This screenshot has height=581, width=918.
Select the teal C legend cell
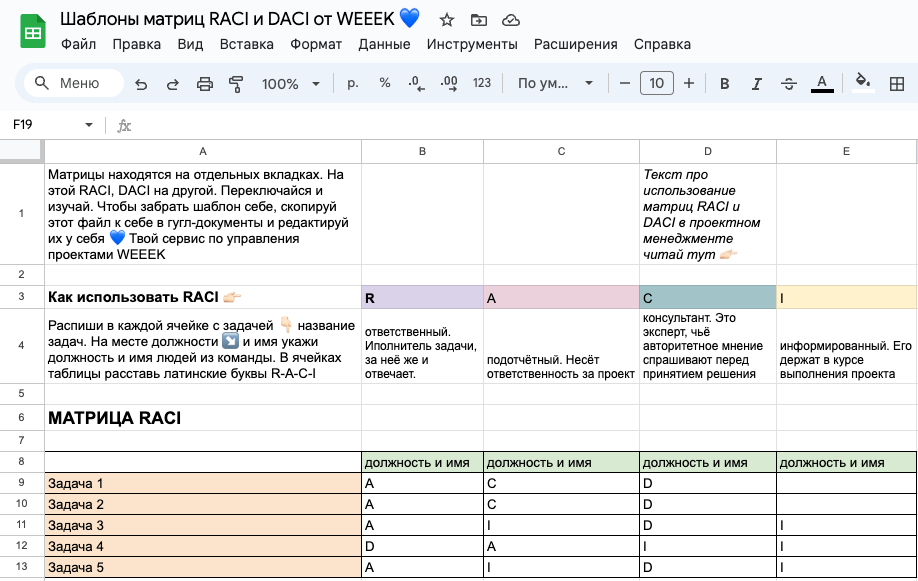[708, 298]
